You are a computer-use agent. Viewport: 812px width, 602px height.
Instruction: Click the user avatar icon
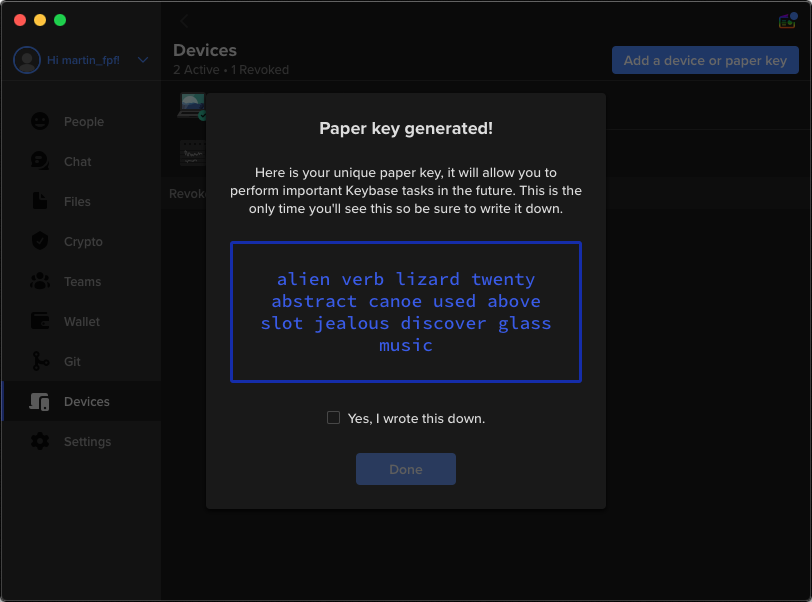pyautogui.click(x=27, y=60)
